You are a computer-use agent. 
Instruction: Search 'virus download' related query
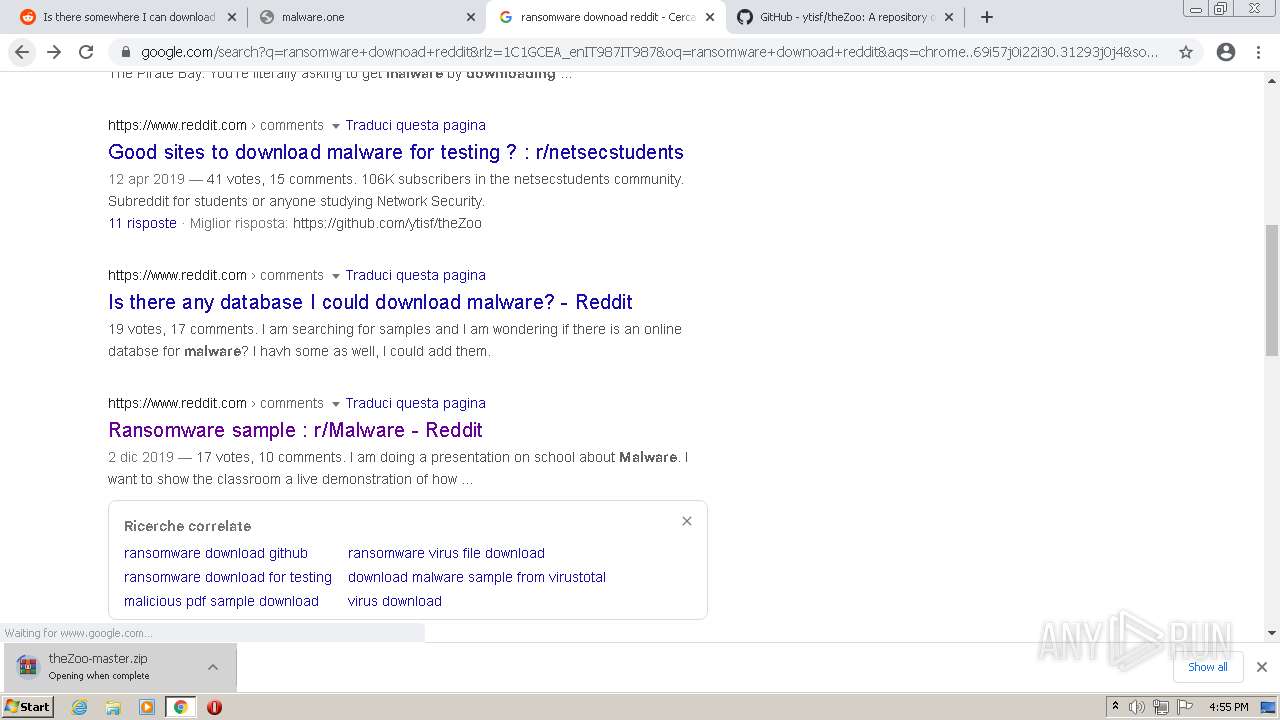point(395,601)
